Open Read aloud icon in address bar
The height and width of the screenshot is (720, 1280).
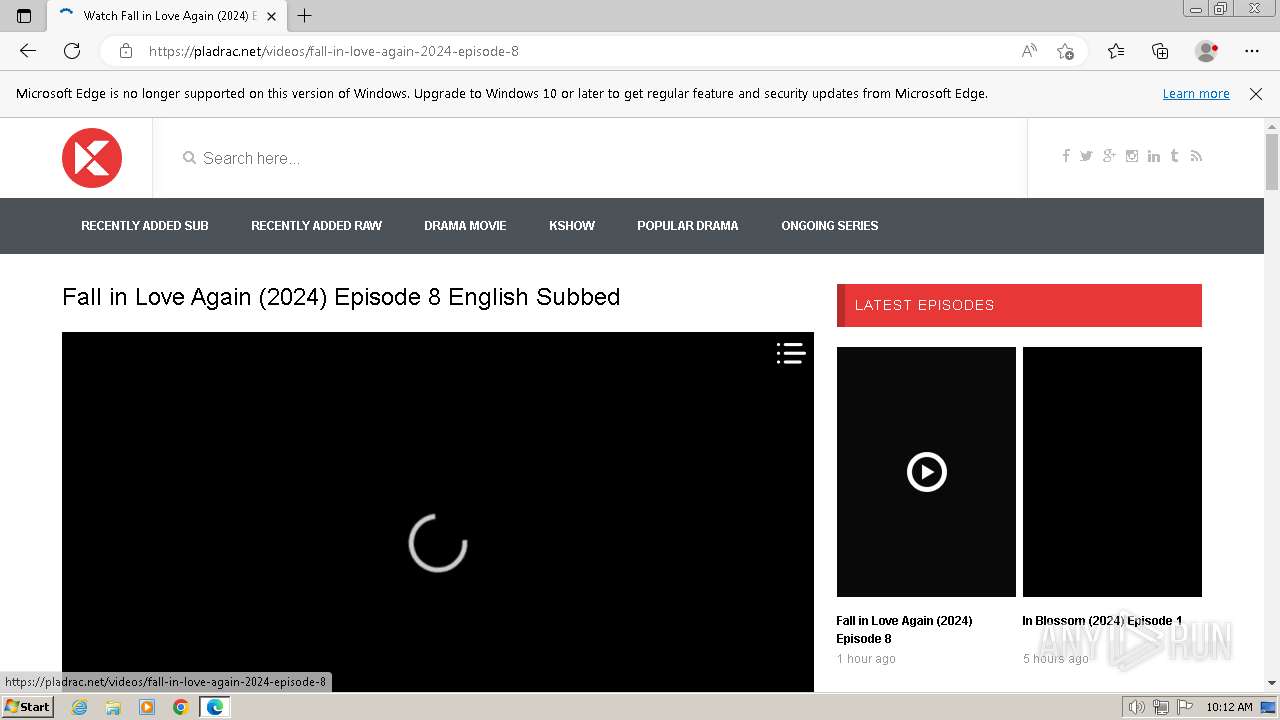pos(1029,51)
